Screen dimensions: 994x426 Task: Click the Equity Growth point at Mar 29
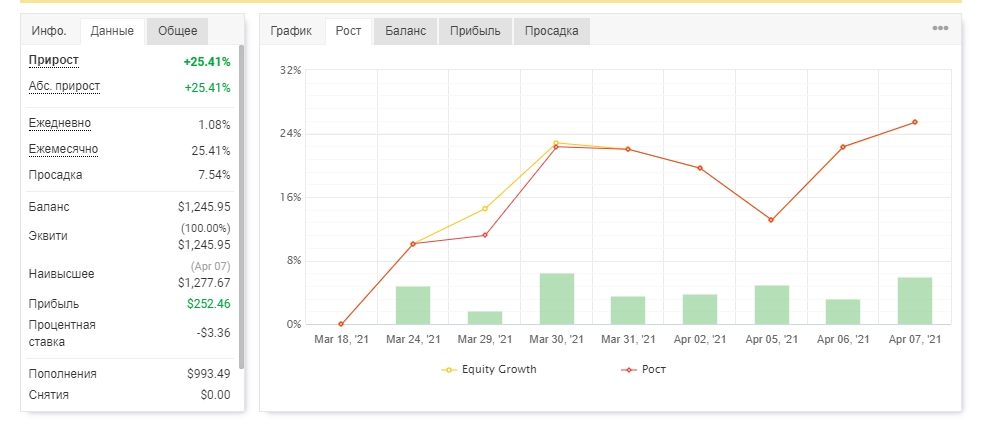(485, 209)
